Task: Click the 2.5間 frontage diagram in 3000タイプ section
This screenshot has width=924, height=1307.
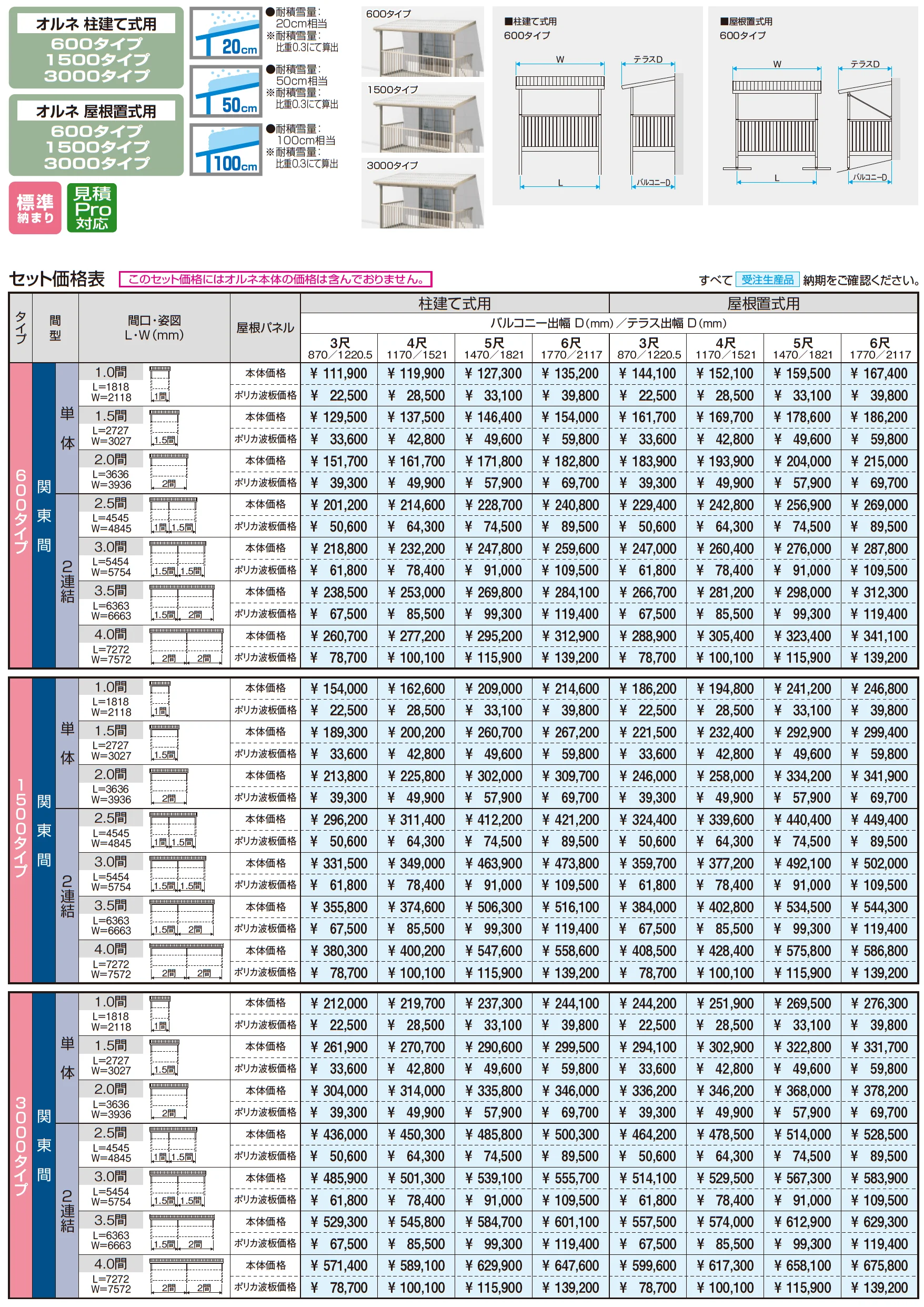Action: point(174,1145)
